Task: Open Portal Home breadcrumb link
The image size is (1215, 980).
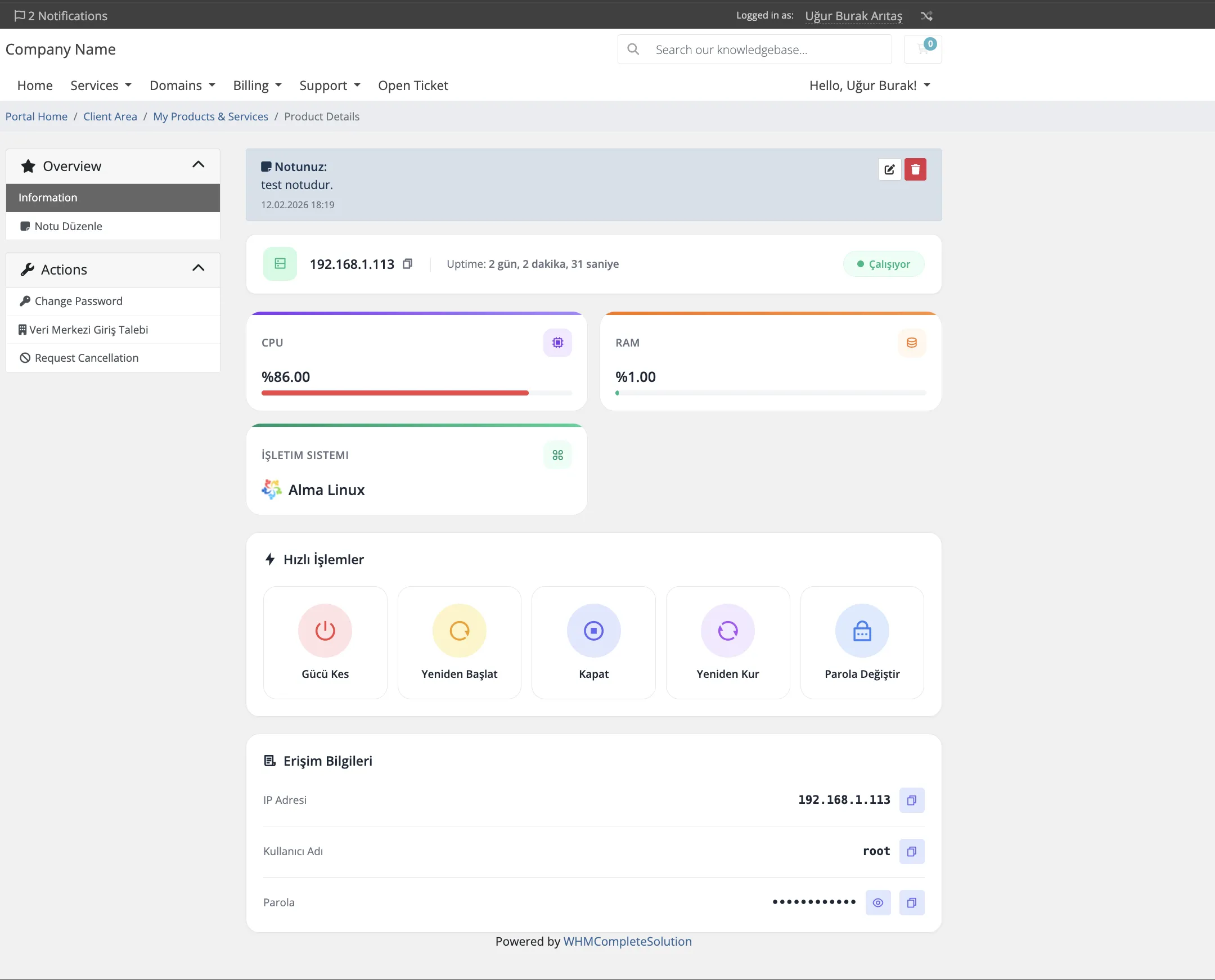Action: click(x=37, y=116)
